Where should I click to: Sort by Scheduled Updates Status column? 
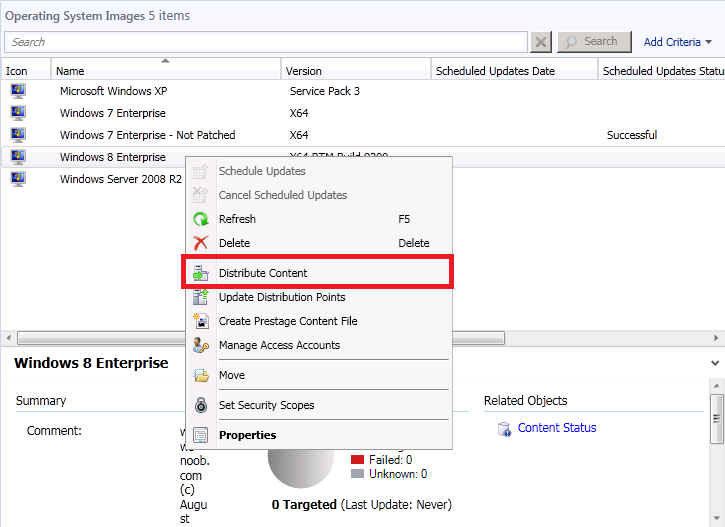pos(661,70)
